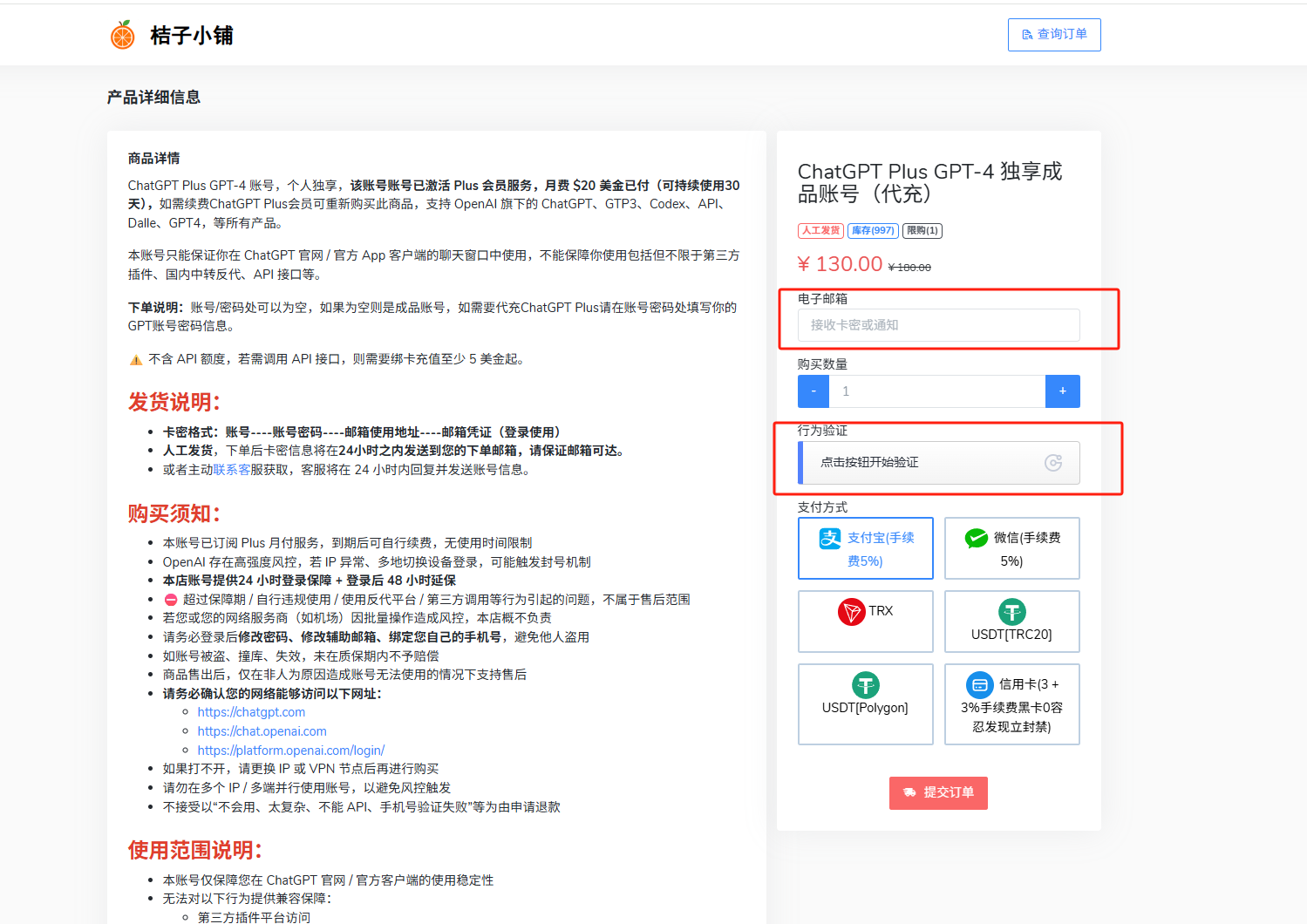This screenshot has width=1307, height=924.
Task: Click the 桔子小铺 shop name
Action: coord(192,36)
